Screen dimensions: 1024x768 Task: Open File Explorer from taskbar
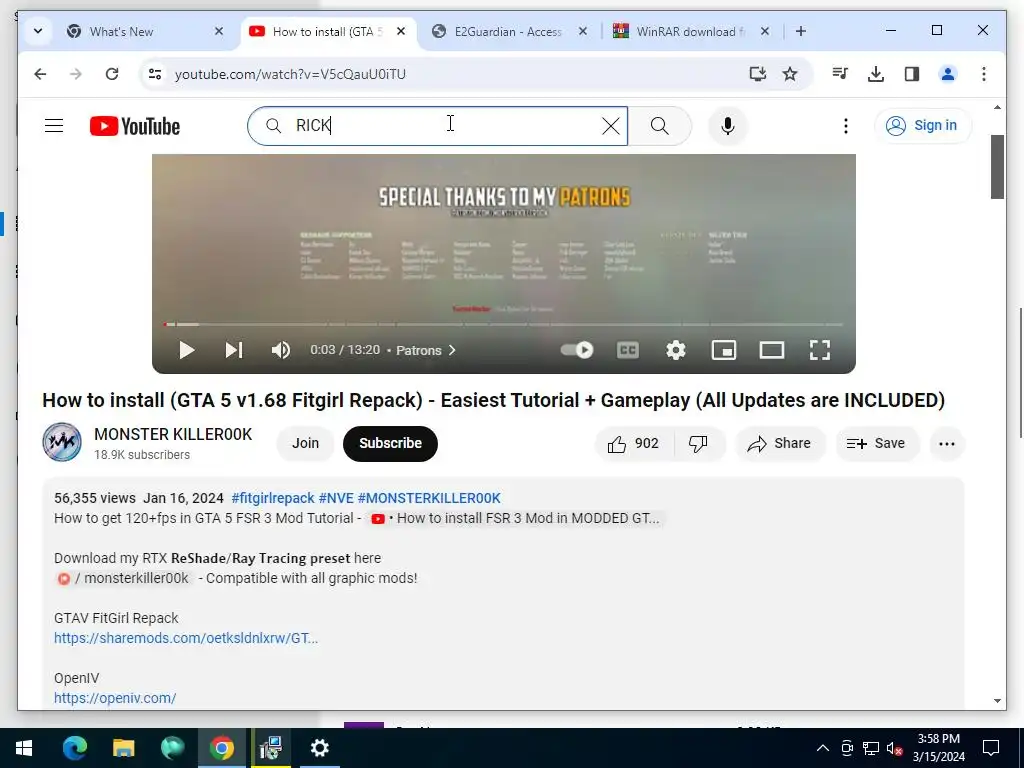pos(123,748)
